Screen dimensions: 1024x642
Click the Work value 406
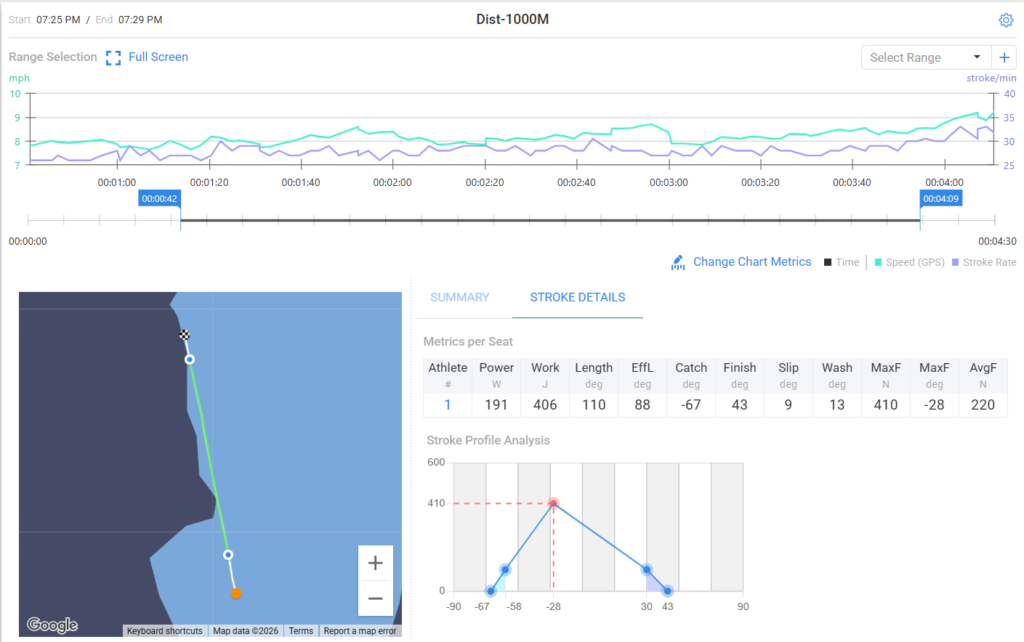click(545, 405)
